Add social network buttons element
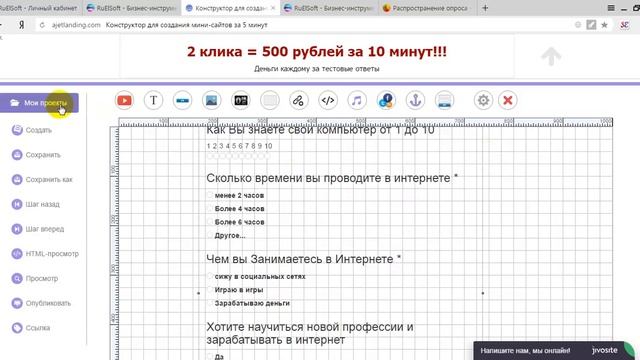Screen dimensions: 640x360 point(386,100)
